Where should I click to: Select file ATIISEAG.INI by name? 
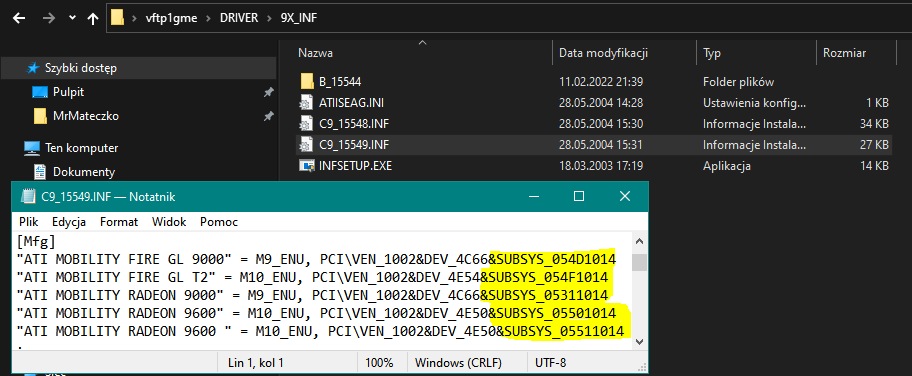pyautogui.click(x=351, y=103)
